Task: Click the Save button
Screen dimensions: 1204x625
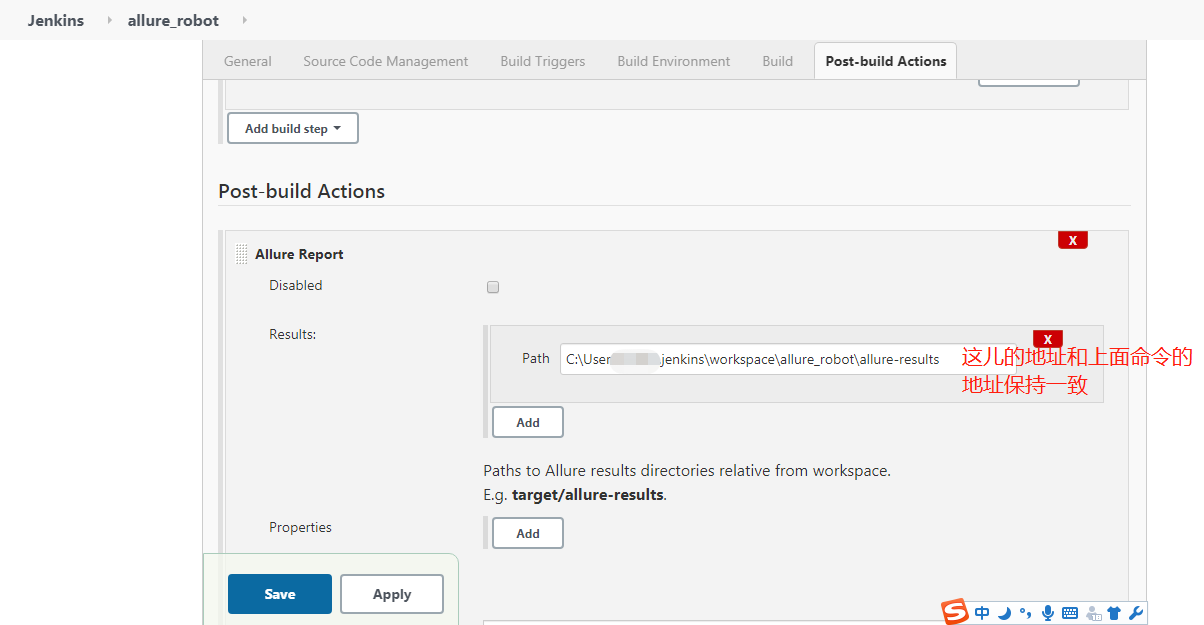Action: 279,593
